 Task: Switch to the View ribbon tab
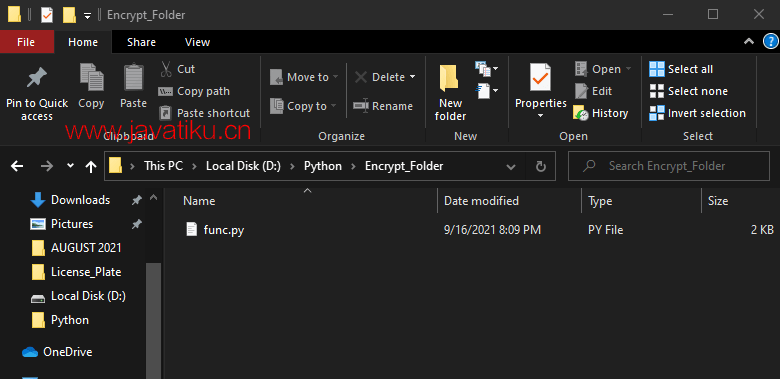pos(197,42)
